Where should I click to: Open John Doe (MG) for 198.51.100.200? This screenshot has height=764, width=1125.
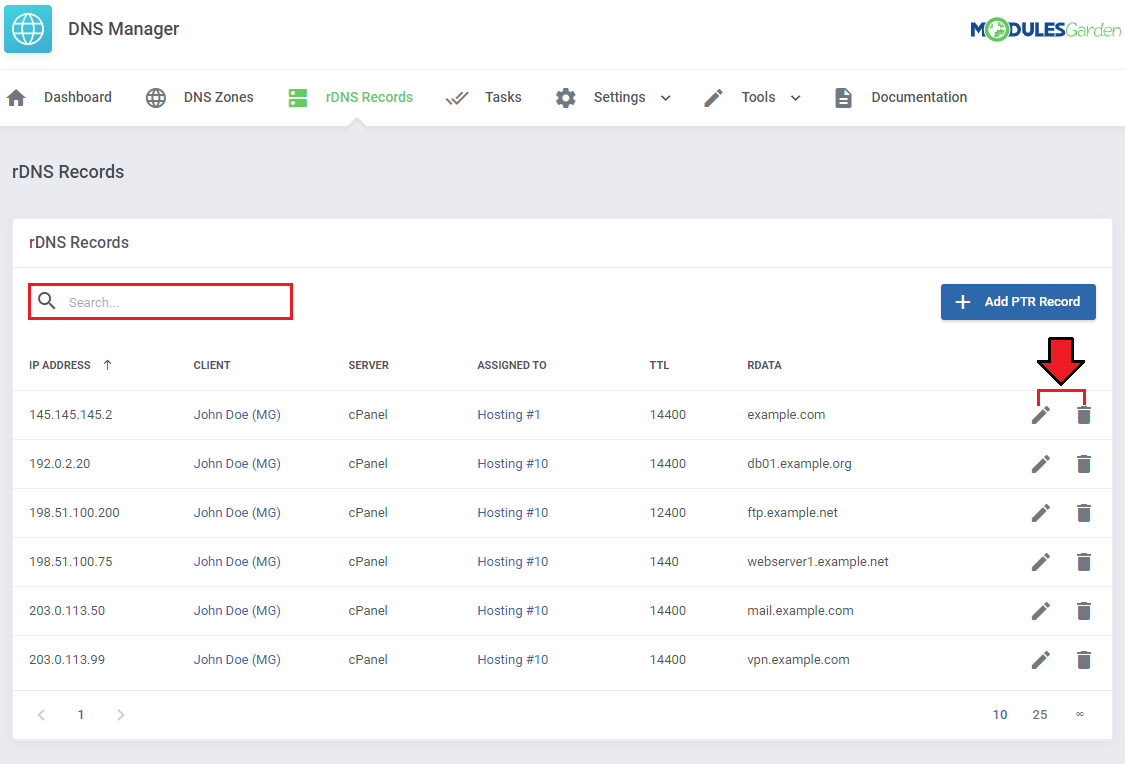pos(237,513)
